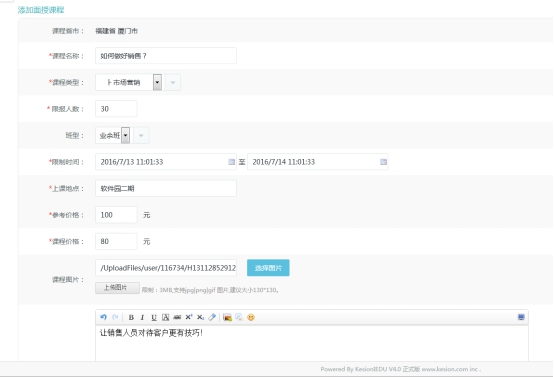Click the course name field with 如何做好销售？
This screenshot has width=554, height=377.
click(166, 56)
